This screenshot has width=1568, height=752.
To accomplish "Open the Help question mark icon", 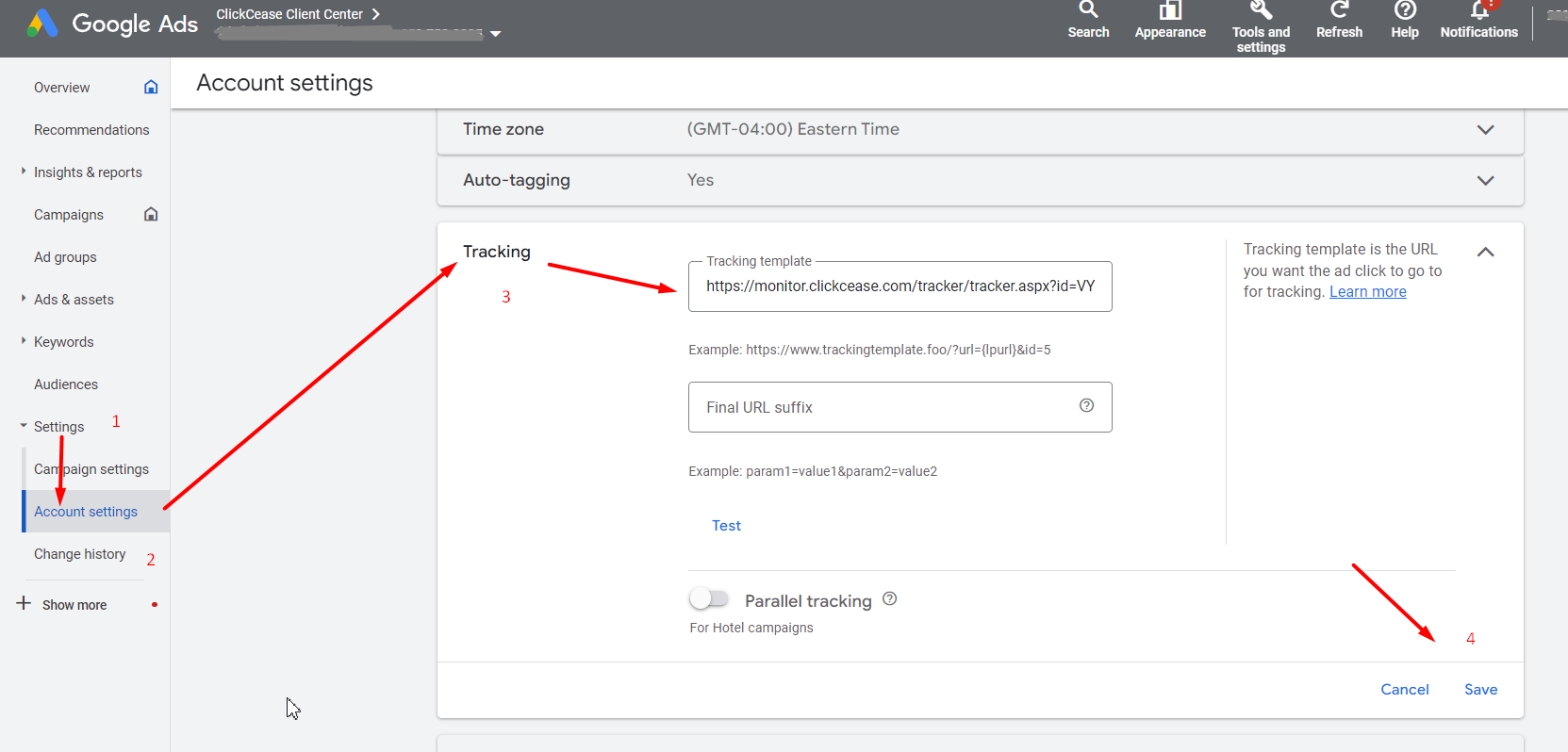I will (x=1405, y=9).
